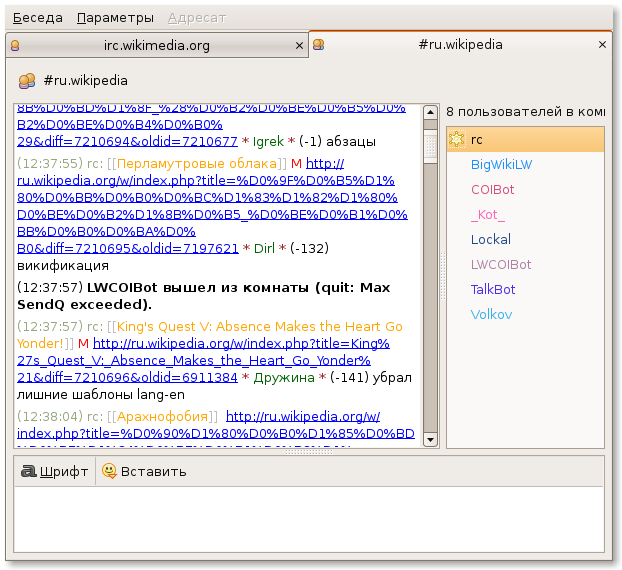Click the #ru.wikipedia tab chat icon
The width and height of the screenshot is (622, 570).
(318, 44)
